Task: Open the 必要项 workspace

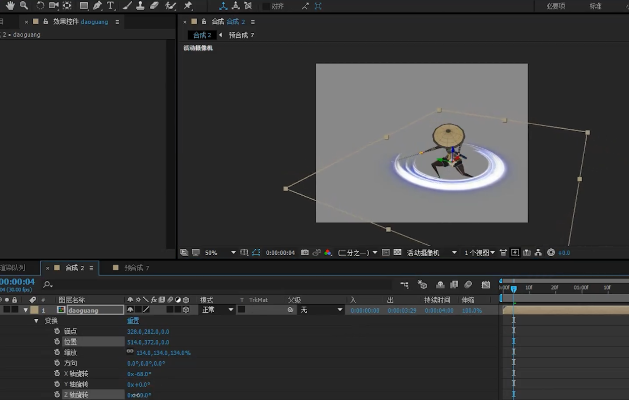Action: tap(556, 6)
